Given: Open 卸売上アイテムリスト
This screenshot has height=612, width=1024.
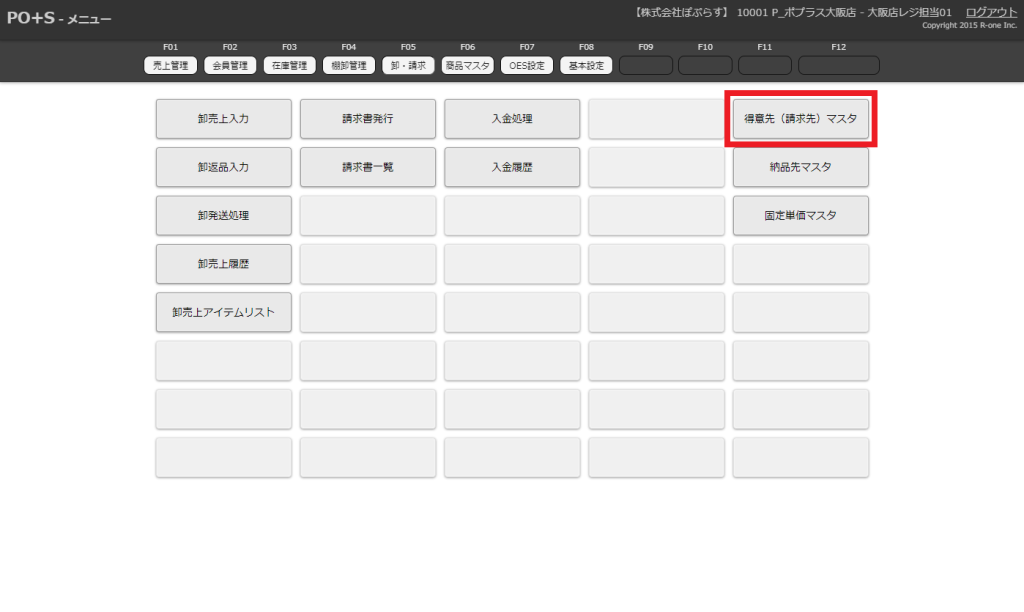Looking at the screenshot, I should 223,312.
